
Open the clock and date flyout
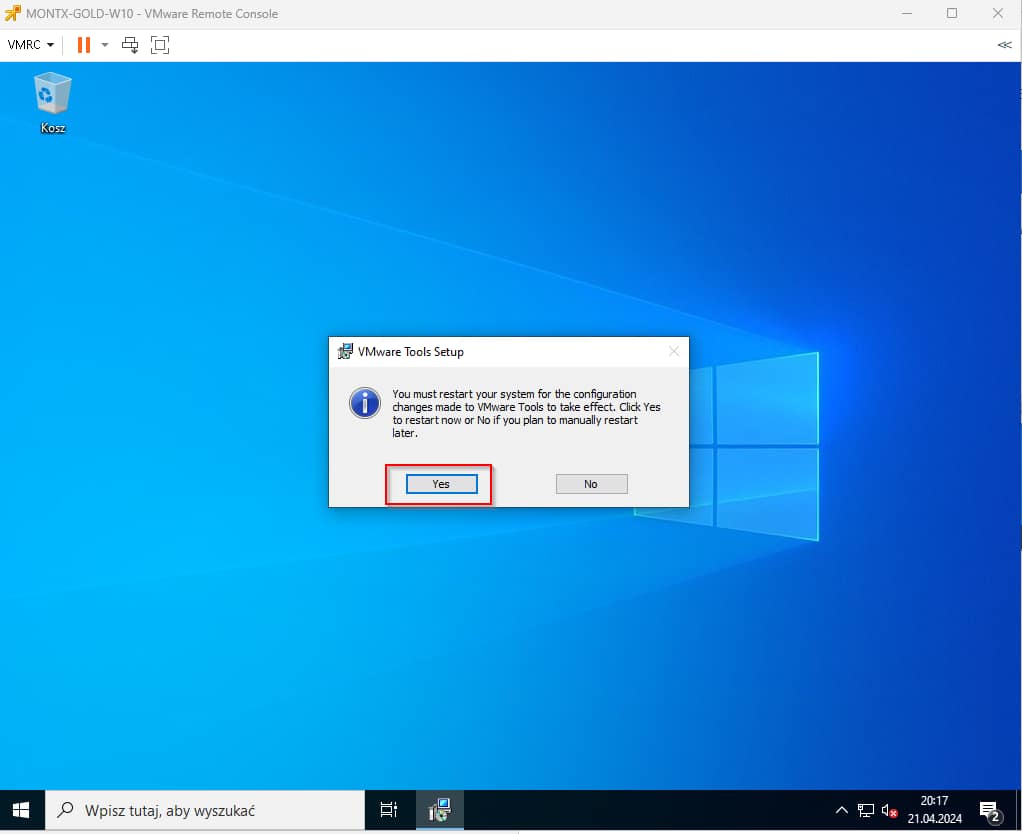click(x=934, y=810)
